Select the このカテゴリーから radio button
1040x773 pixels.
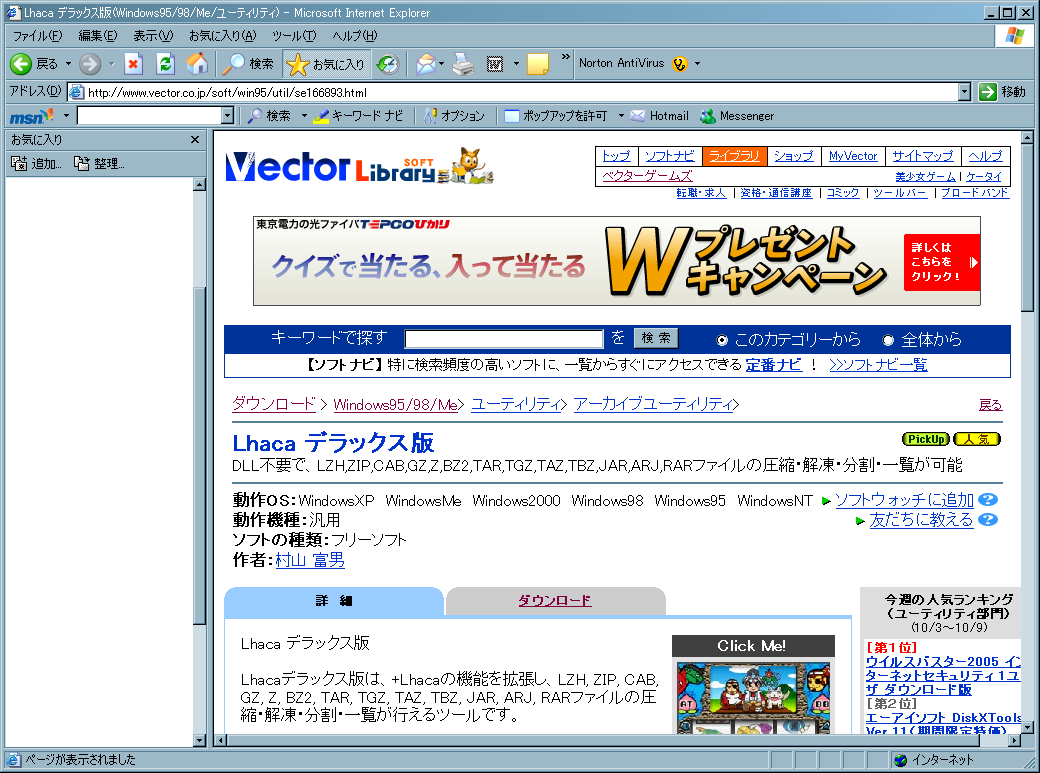tap(722, 340)
